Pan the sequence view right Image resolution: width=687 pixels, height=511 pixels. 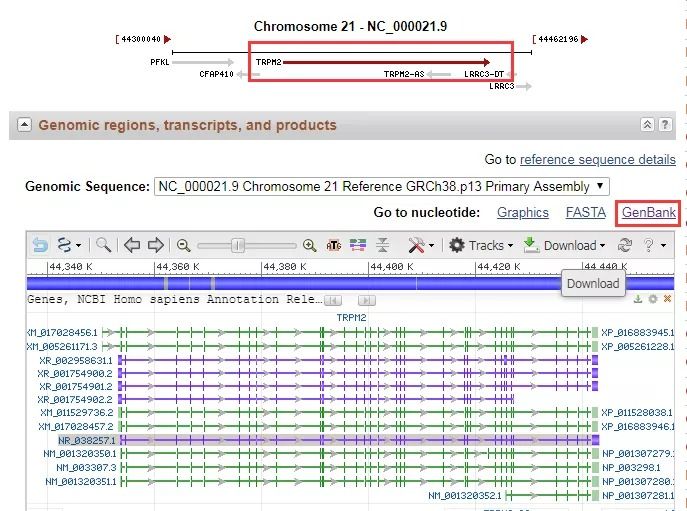click(155, 245)
